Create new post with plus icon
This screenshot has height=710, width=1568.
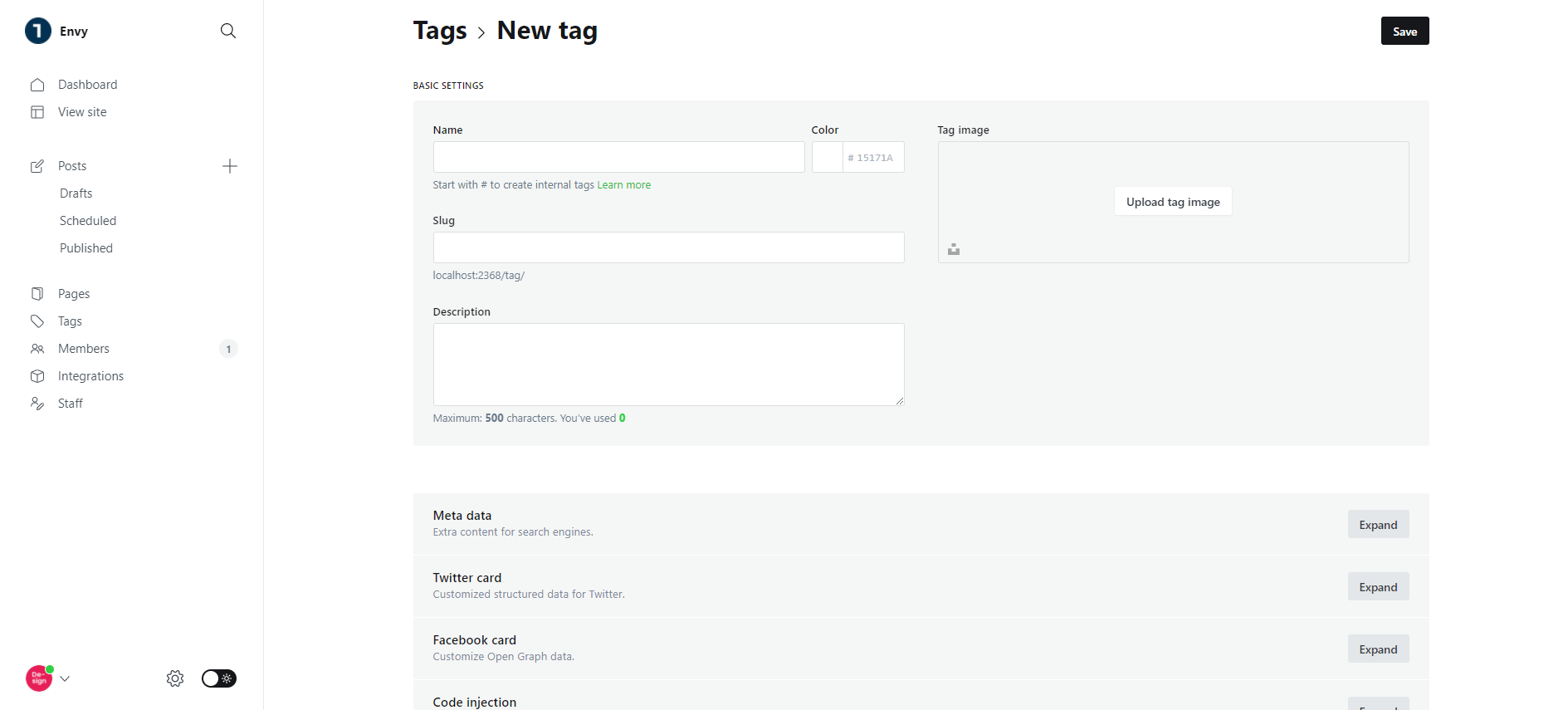click(x=230, y=166)
